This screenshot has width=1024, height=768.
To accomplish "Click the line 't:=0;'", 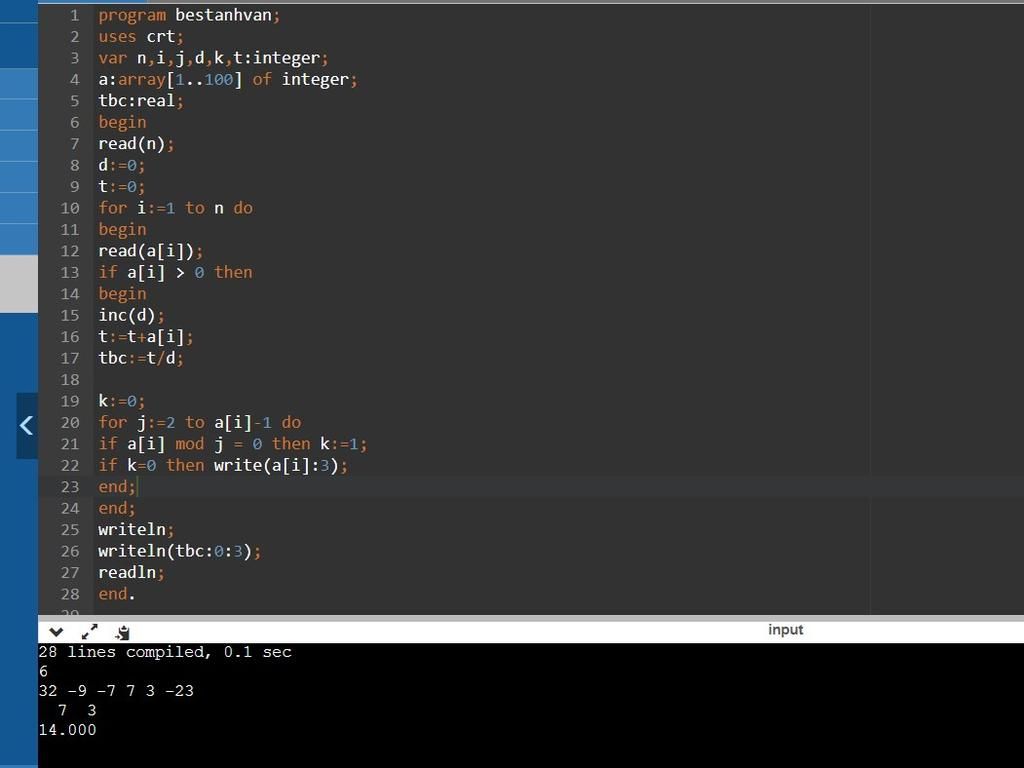I will [x=121, y=187].
